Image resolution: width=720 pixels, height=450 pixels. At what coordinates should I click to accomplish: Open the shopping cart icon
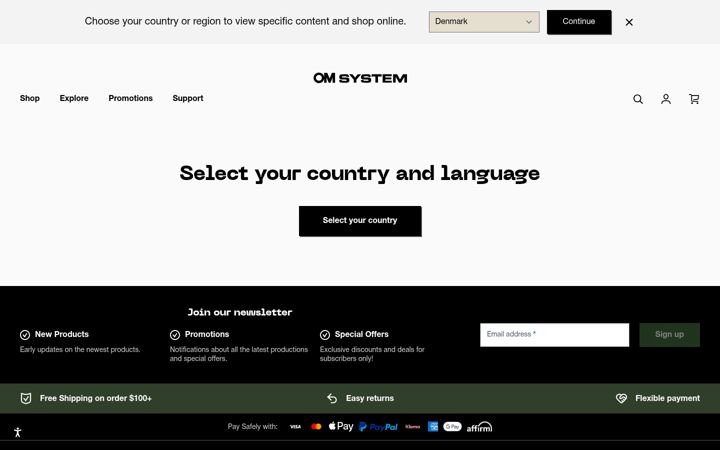point(694,99)
